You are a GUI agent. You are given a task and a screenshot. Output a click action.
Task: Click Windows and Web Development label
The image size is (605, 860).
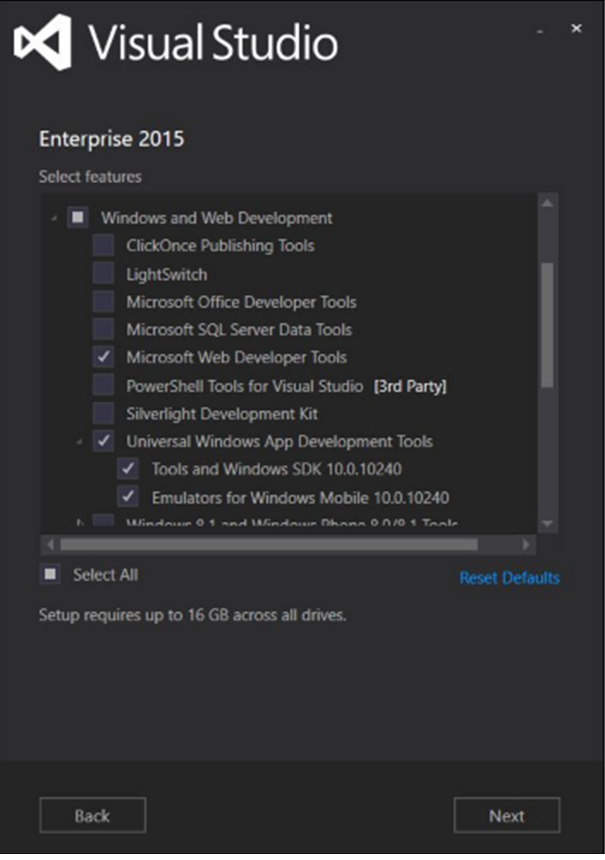pos(217,218)
